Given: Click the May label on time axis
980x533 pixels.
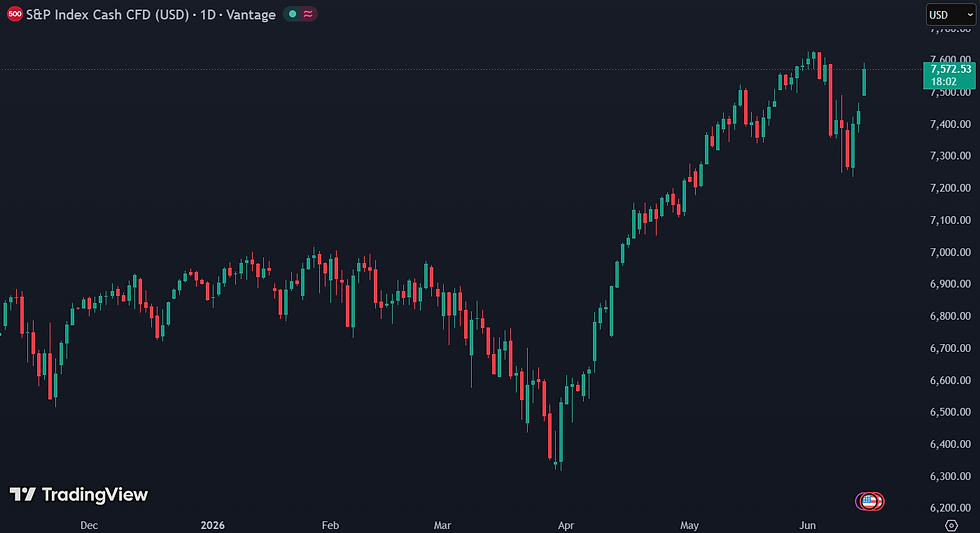Looking at the screenshot, I should (x=689, y=525).
